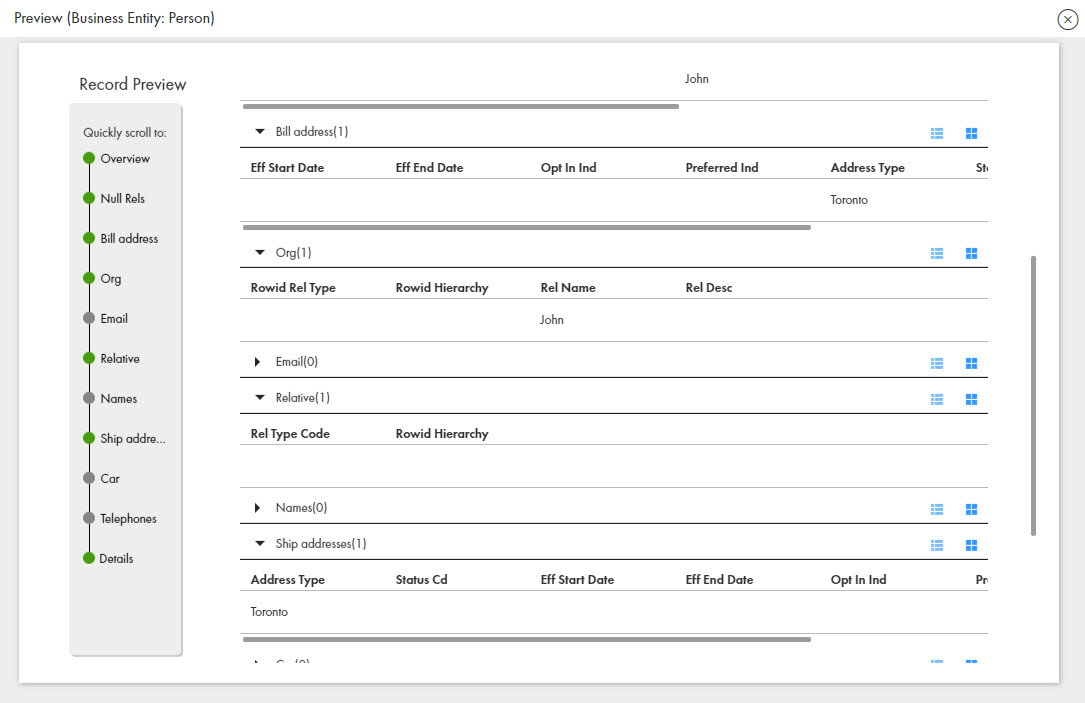Jump to Null Rels section
Viewport: 1085px width, 703px height.
point(122,199)
